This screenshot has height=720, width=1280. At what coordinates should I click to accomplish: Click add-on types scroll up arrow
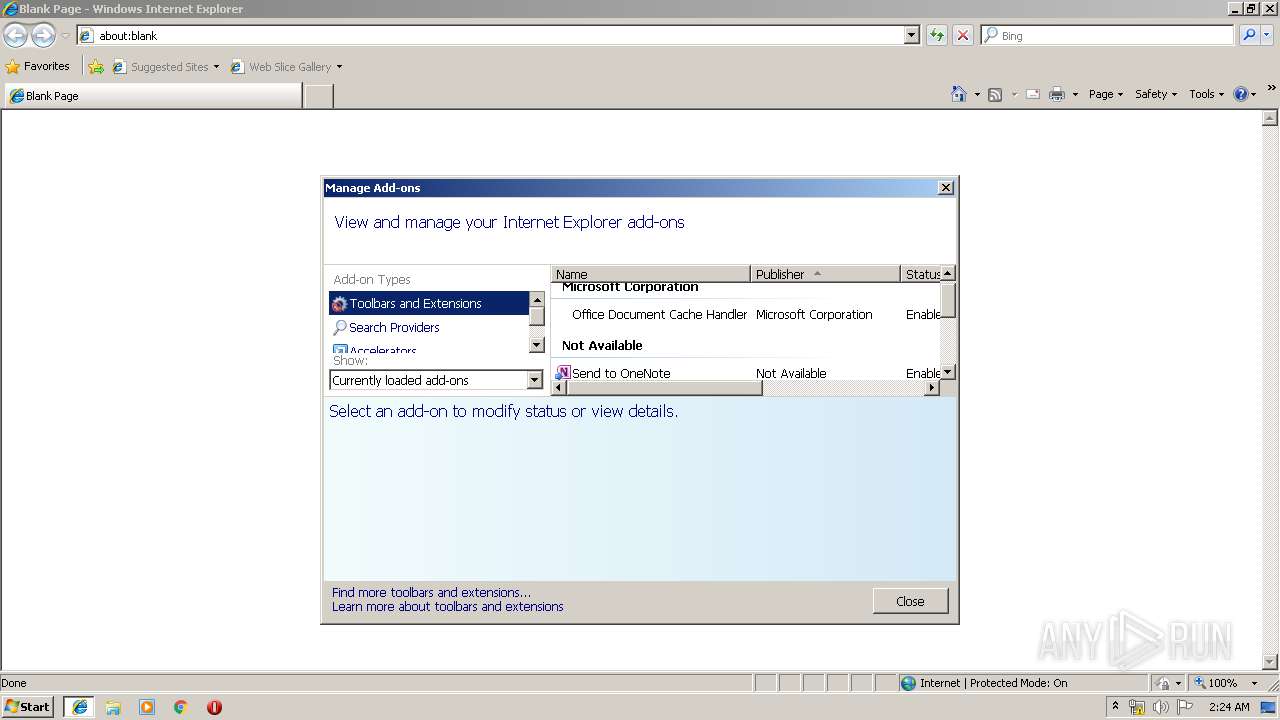(x=537, y=300)
